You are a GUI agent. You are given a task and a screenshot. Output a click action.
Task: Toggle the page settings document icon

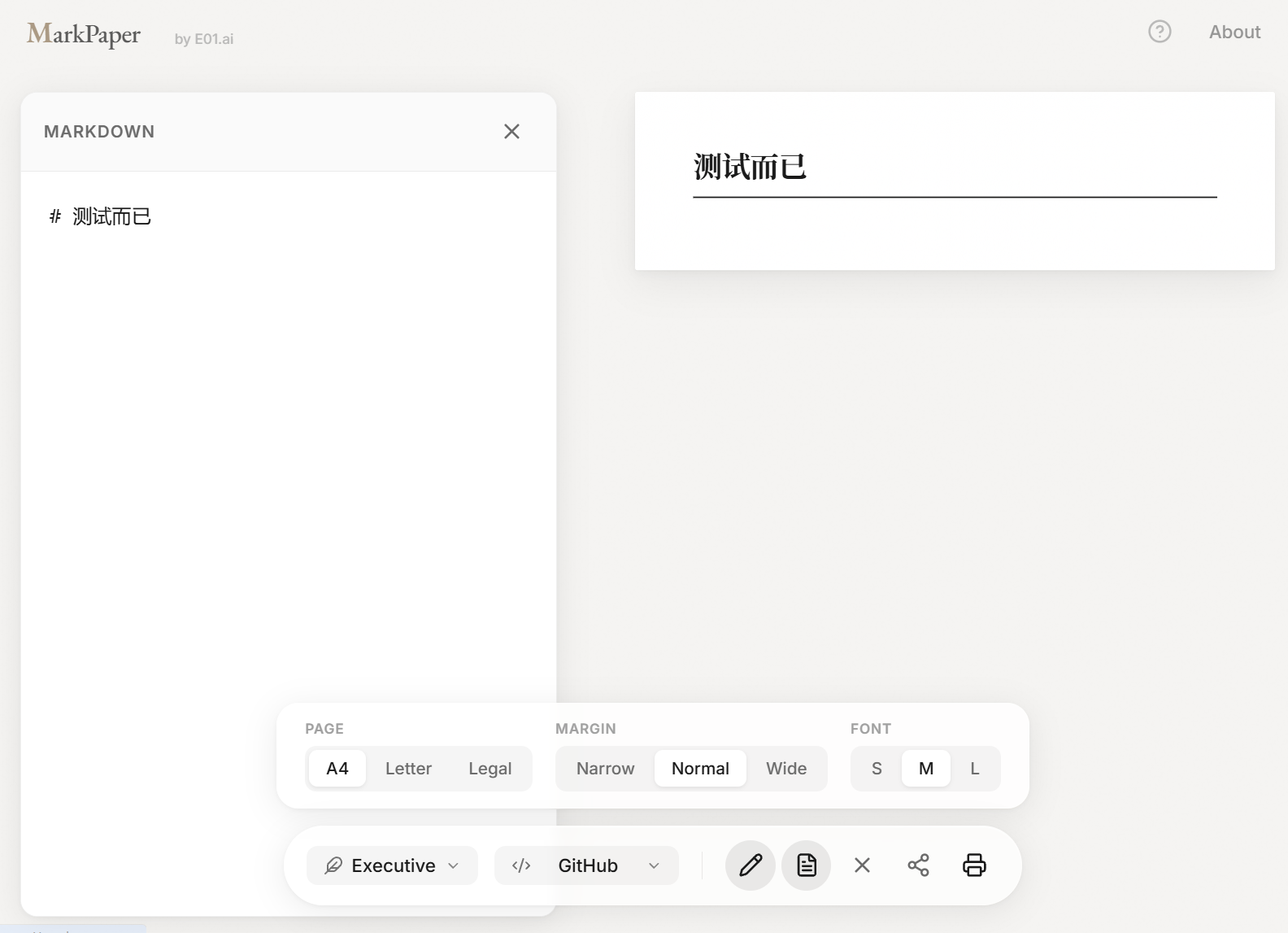click(806, 865)
